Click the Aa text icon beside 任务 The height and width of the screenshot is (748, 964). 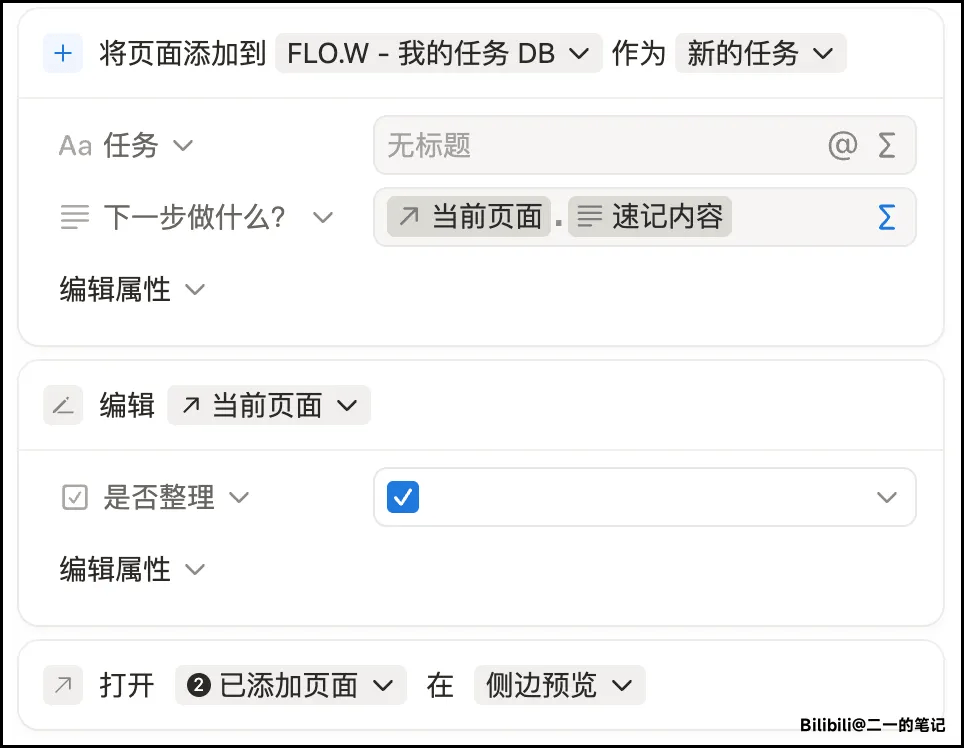pos(75,146)
